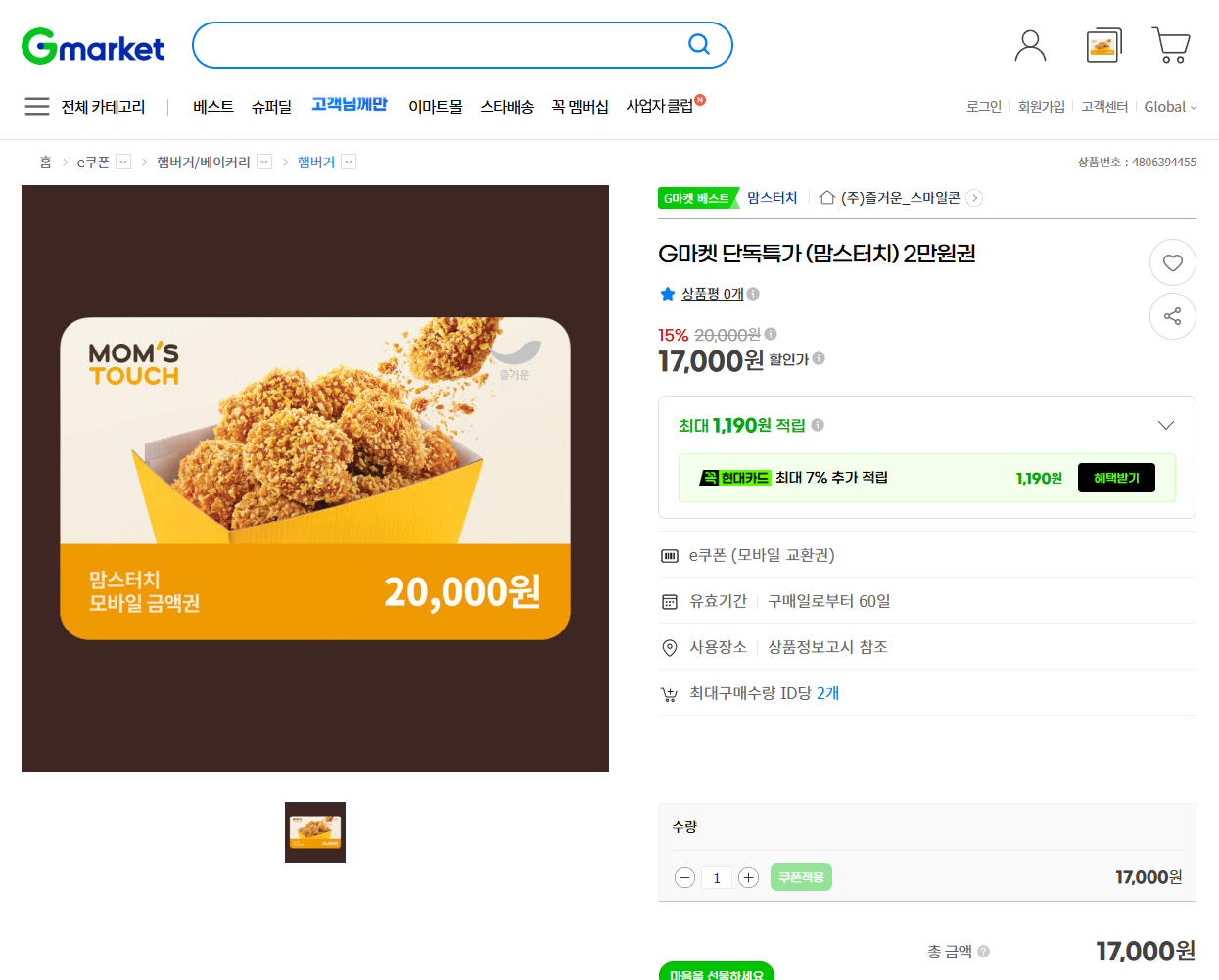Click the 홈 breadcrumb link
Screen dimensions: 1219x980
[45, 162]
